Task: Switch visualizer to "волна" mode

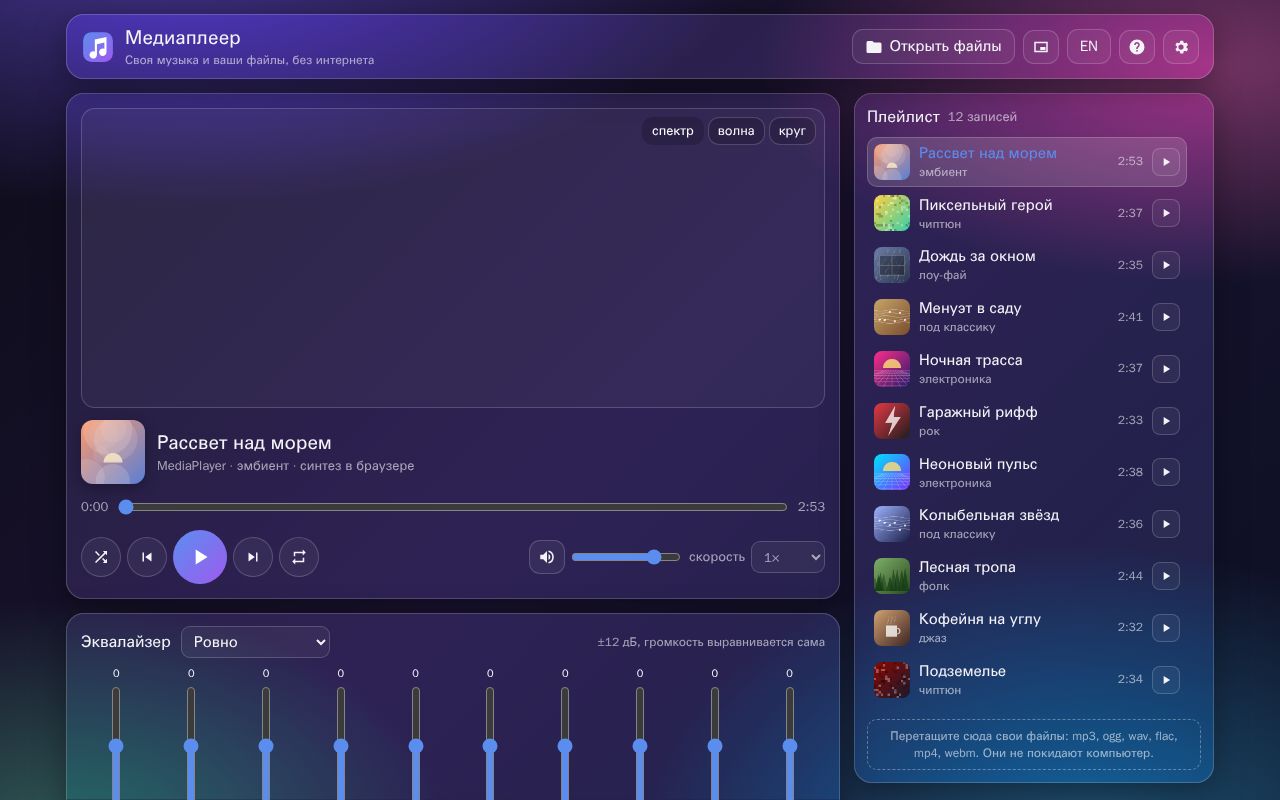Action: pos(736,131)
